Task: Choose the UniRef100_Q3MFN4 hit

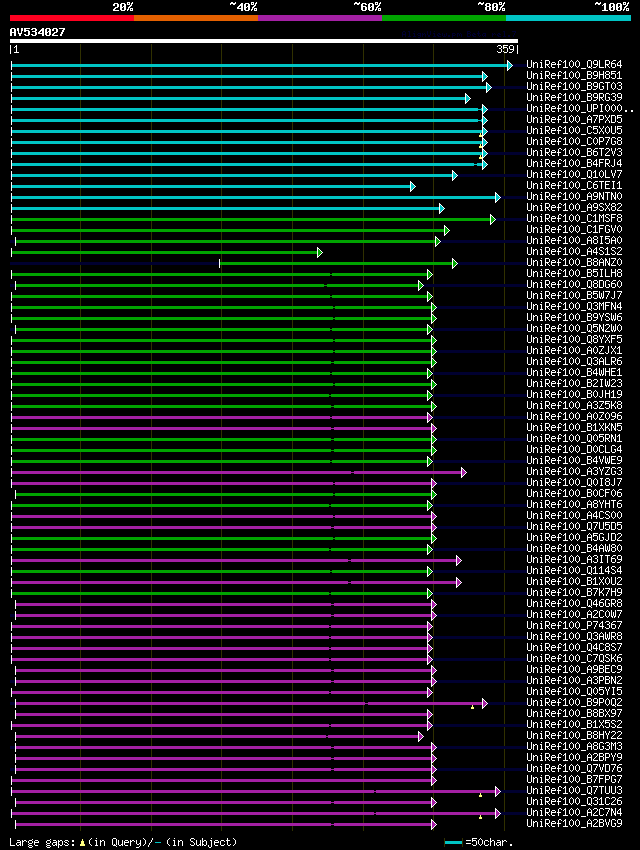Action: [574, 307]
